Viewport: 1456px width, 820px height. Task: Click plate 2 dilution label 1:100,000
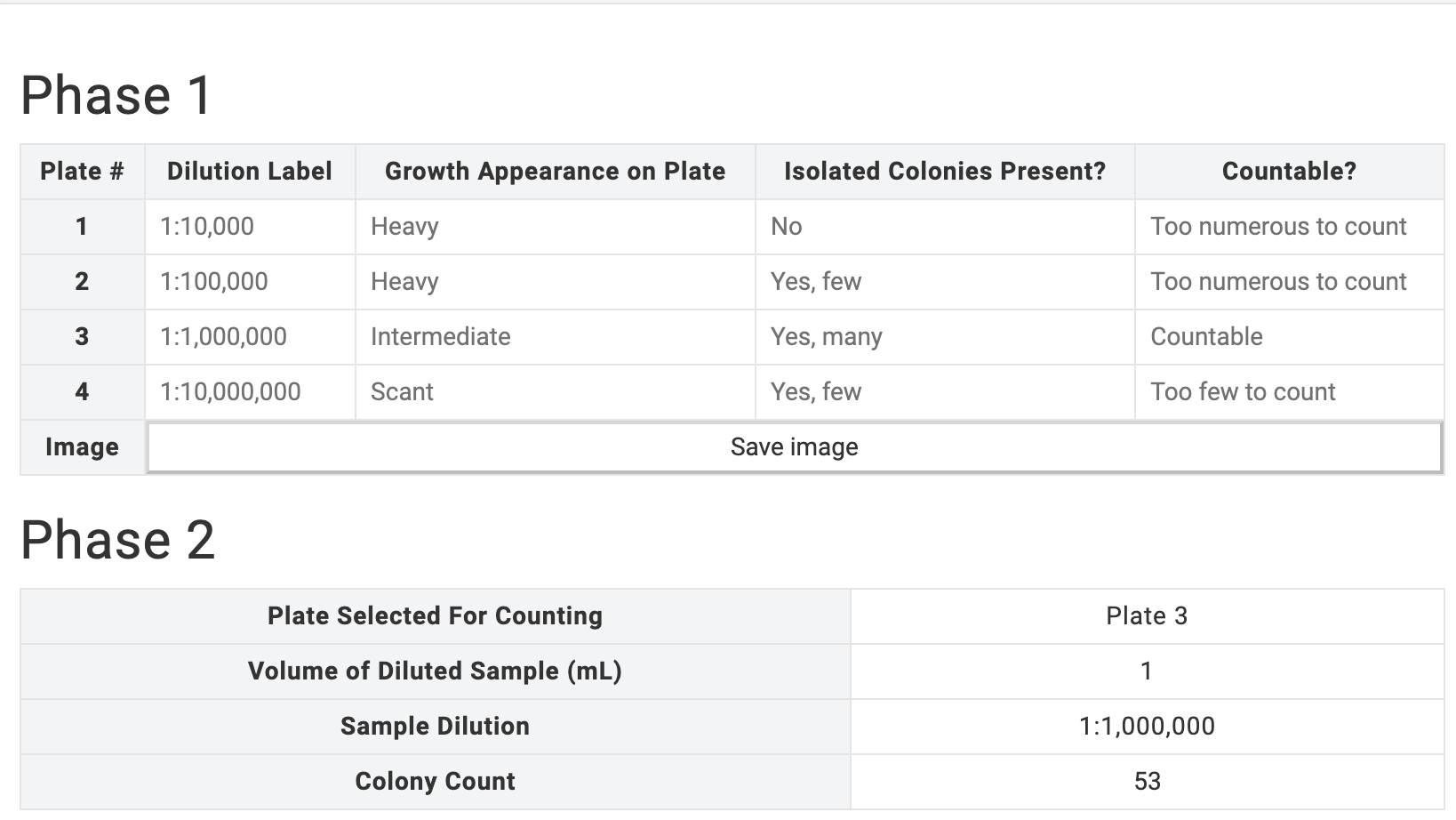coord(250,282)
